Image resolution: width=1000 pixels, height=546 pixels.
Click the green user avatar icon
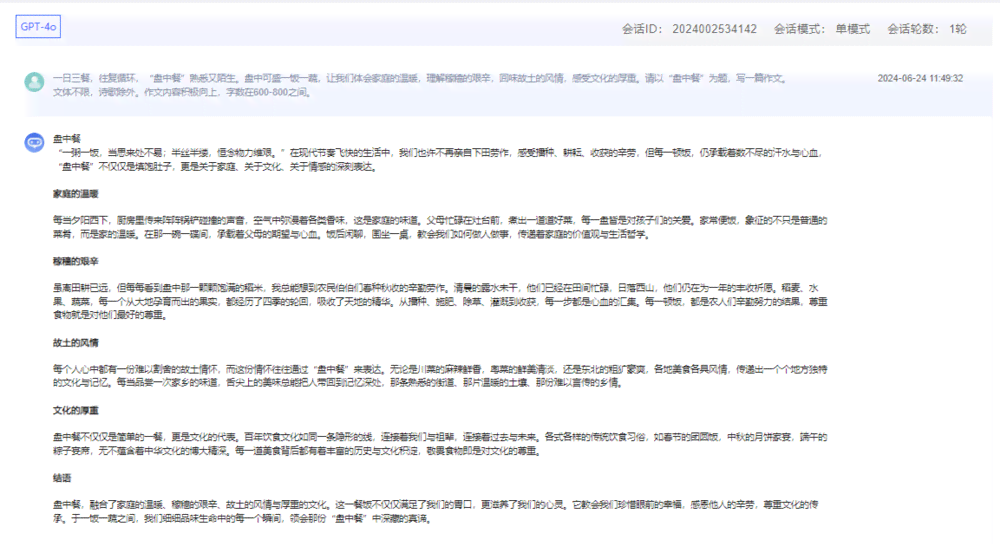[34, 82]
